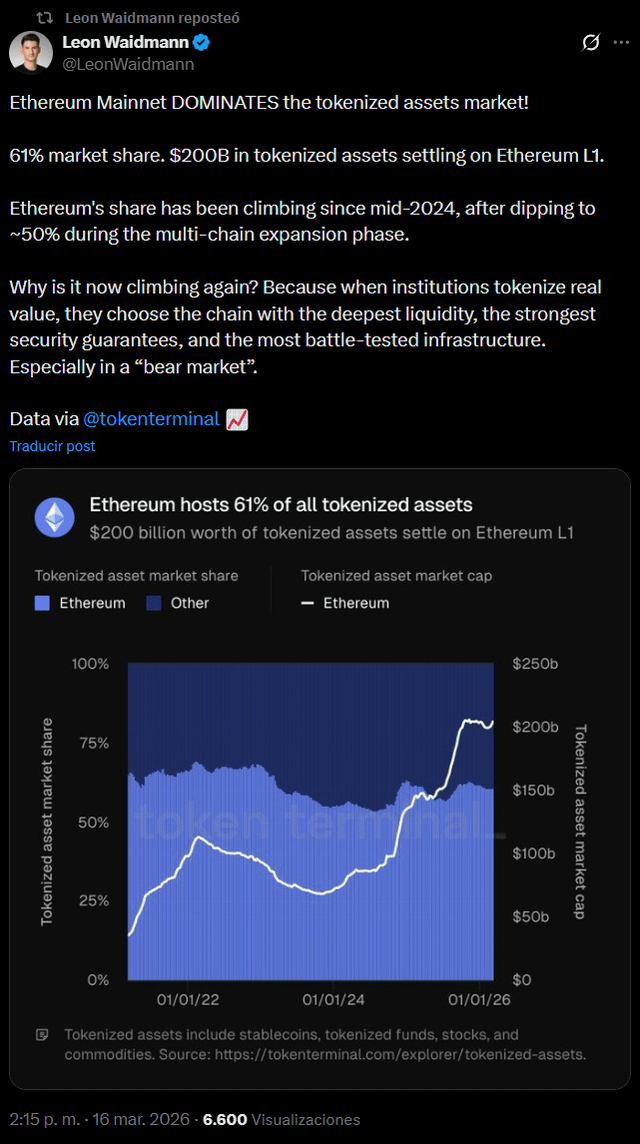Click the chart emoji after tokenterminal
The height and width of the screenshot is (1144, 640).
point(237,419)
